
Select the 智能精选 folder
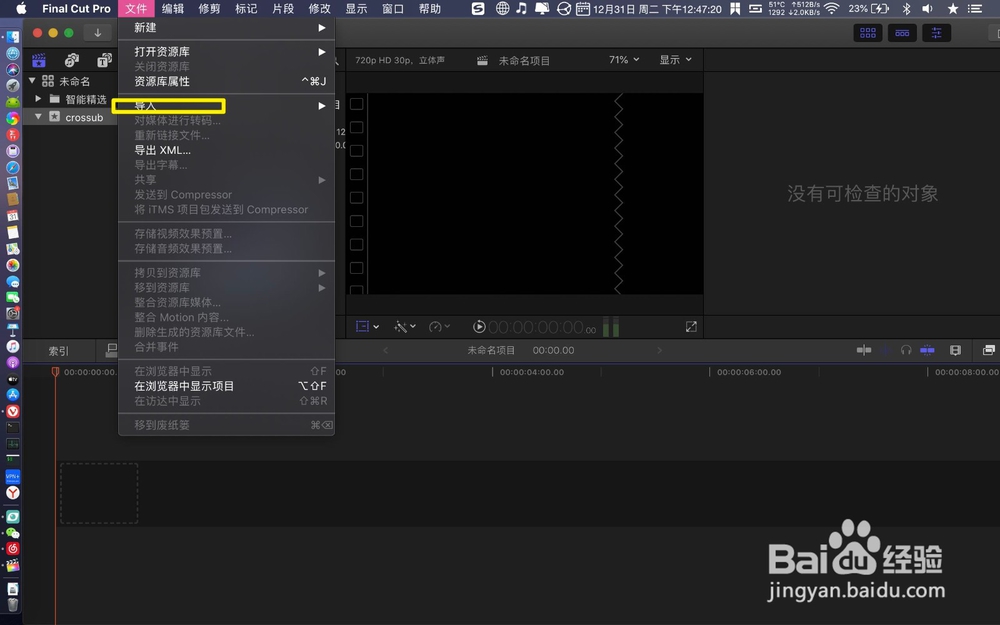[86, 99]
